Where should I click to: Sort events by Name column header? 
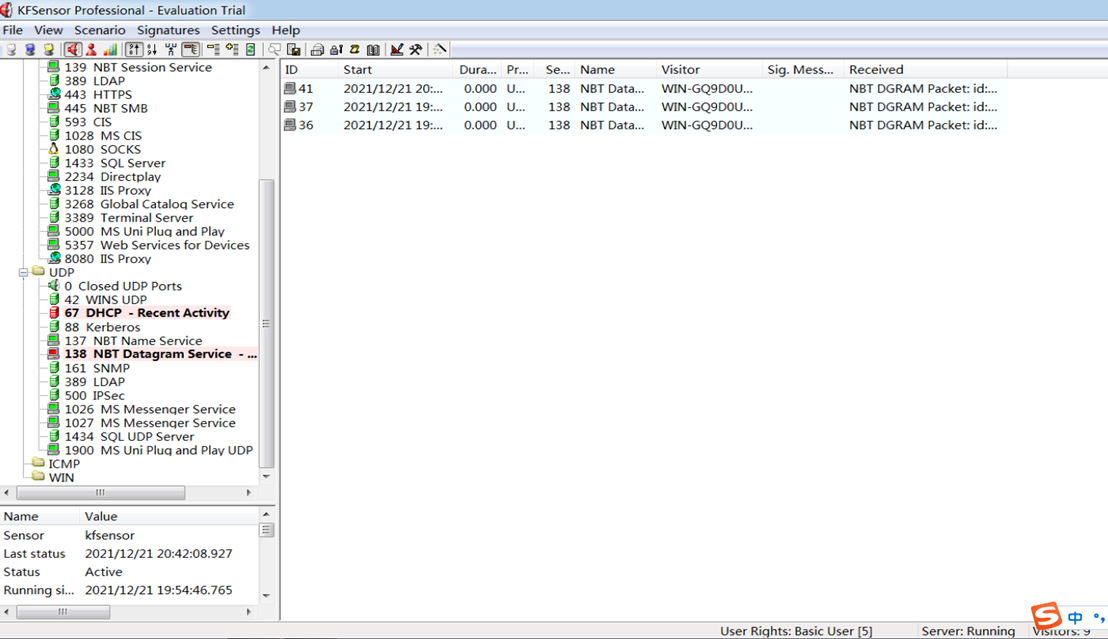tap(615, 69)
